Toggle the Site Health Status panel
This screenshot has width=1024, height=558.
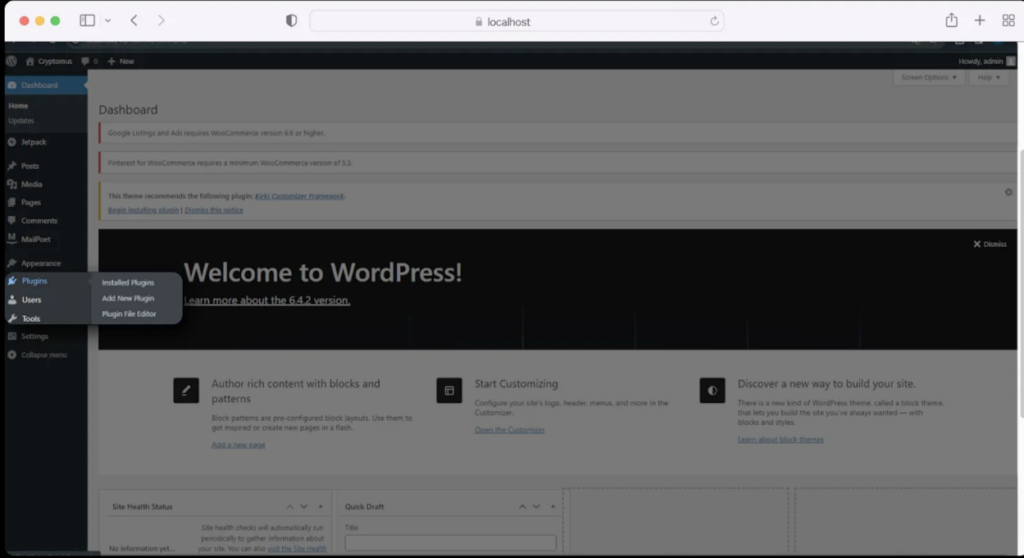click(x=320, y=507)
